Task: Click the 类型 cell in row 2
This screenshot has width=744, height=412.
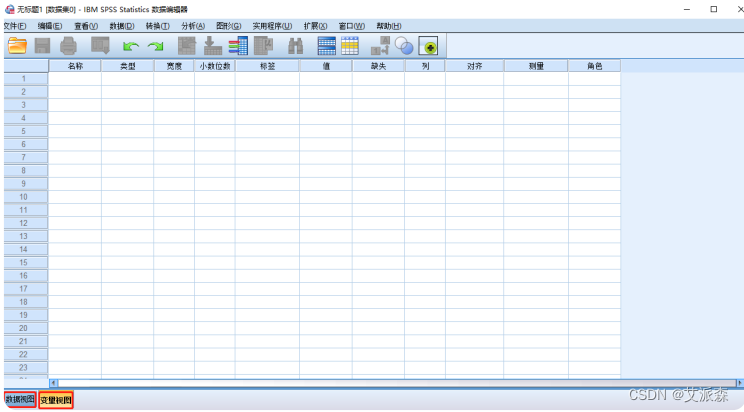Action: click(128, 92)
